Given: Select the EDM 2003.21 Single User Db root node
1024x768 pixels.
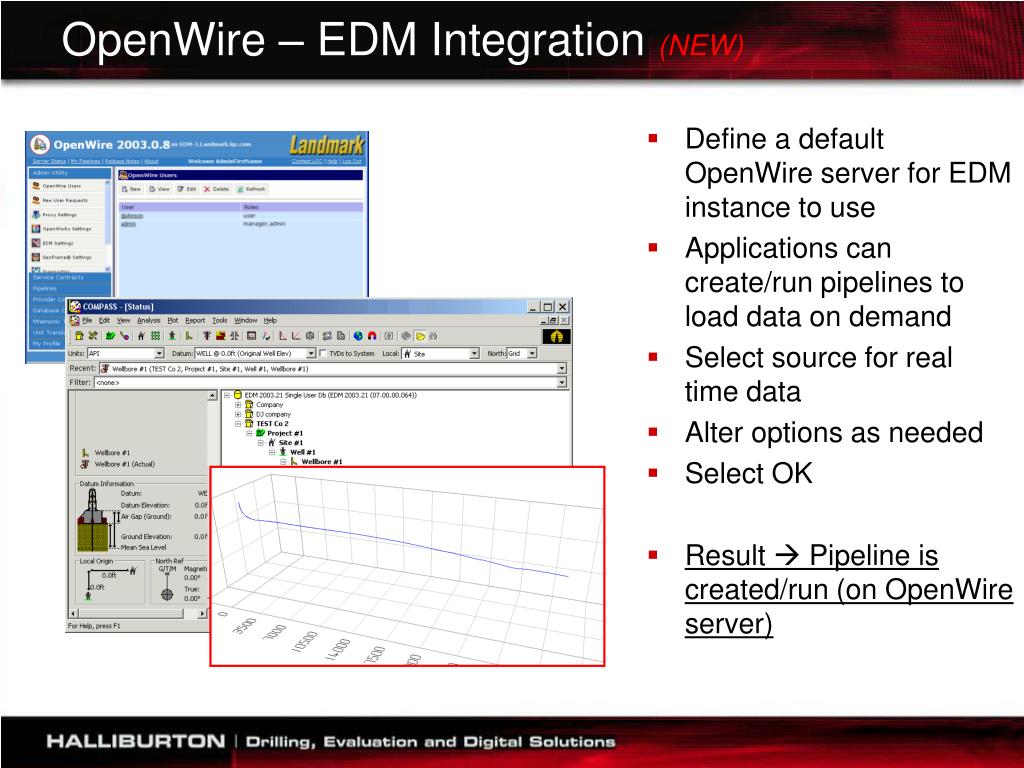Looking at the screenshot, I should pyautogui.click(x=330, y=395).
